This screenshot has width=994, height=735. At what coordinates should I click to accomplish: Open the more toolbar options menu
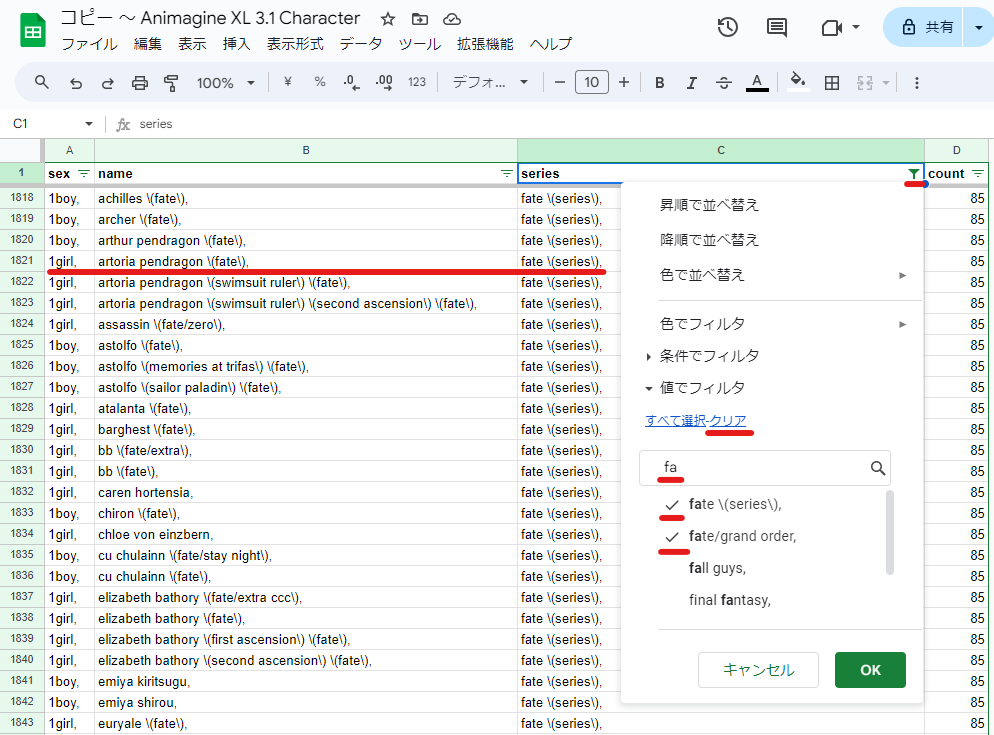tap(917, 82)
